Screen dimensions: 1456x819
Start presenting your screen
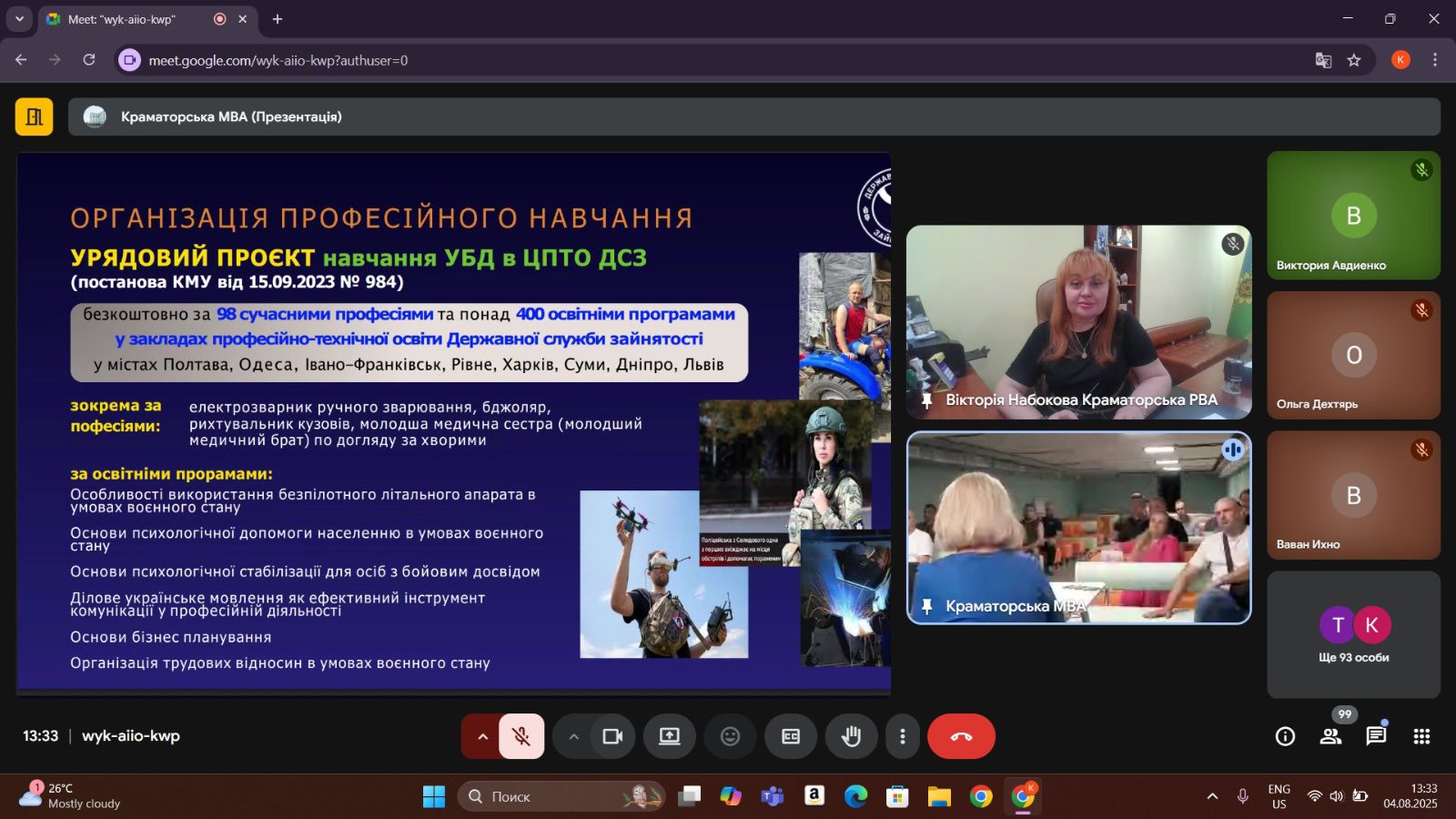pyautogui.click(x=670, y=736)
